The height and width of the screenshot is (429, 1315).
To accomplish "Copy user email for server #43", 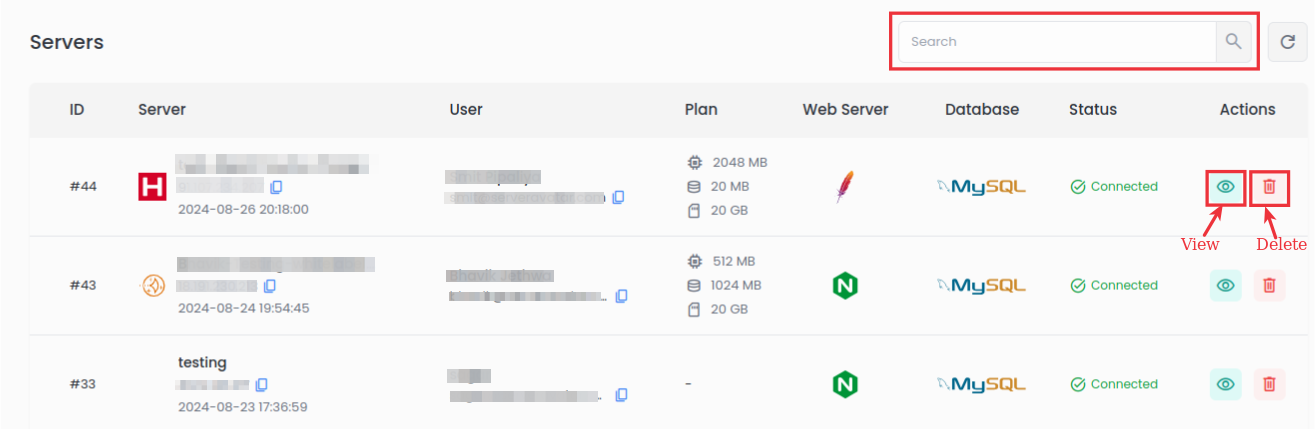I will tap(621, 296).
